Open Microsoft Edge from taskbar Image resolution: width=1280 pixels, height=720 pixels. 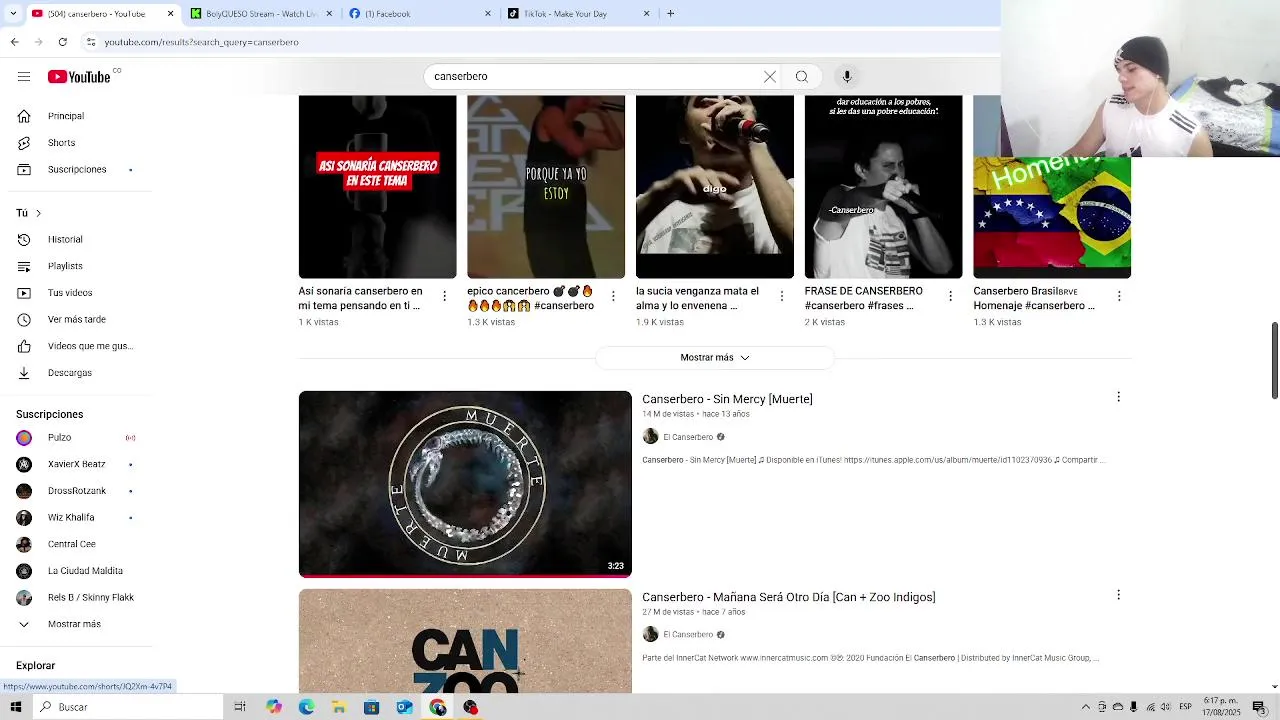point(306,707)
